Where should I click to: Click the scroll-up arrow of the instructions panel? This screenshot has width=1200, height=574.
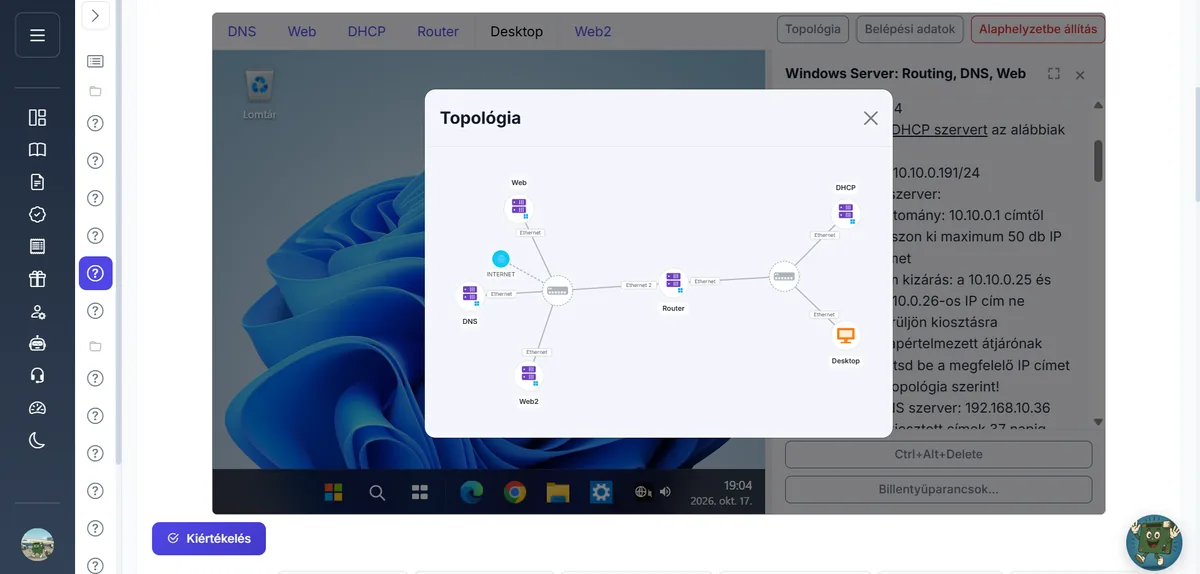click(x=1098, y=106)
